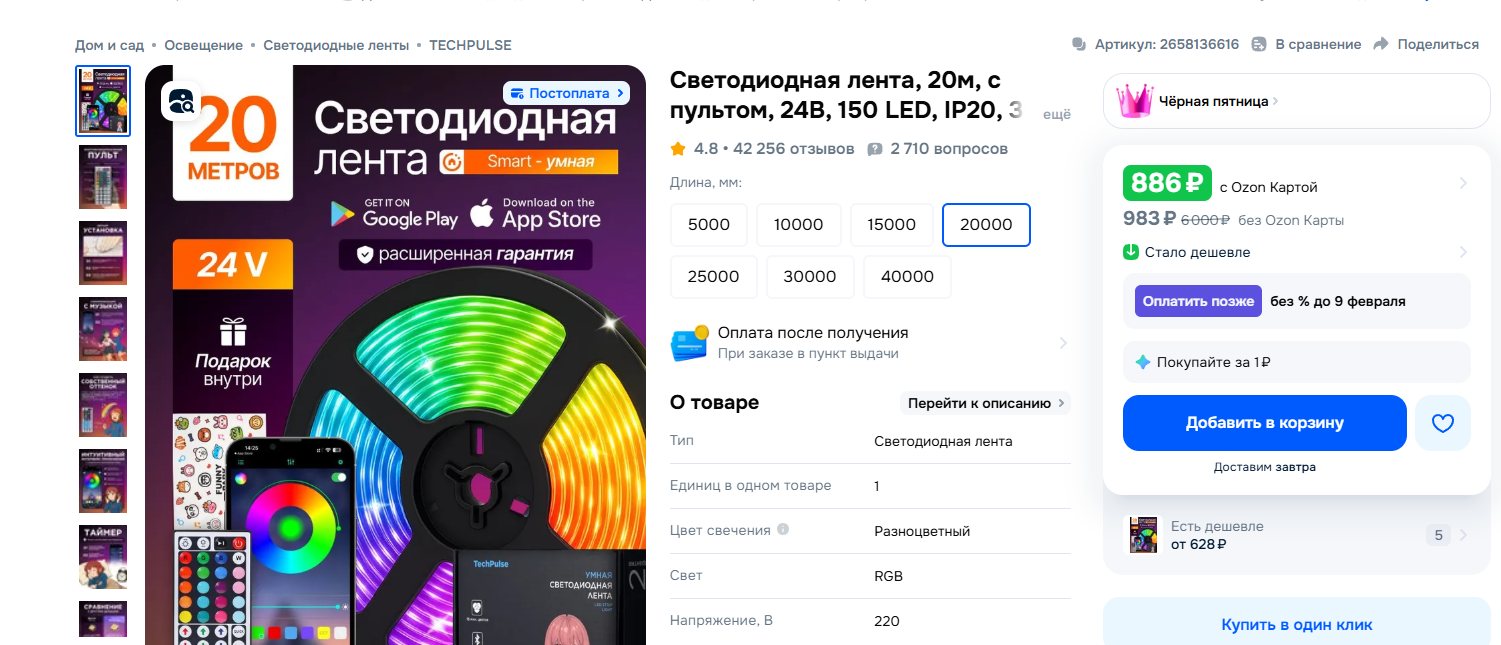Screen dimensions: 1501x645
Task: Open the Освещение breadcrumb category
Action: click(x=204, y=45)
